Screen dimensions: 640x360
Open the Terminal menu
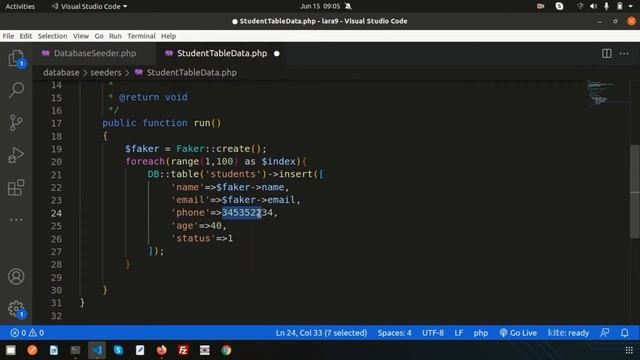[x=141, y=36]
